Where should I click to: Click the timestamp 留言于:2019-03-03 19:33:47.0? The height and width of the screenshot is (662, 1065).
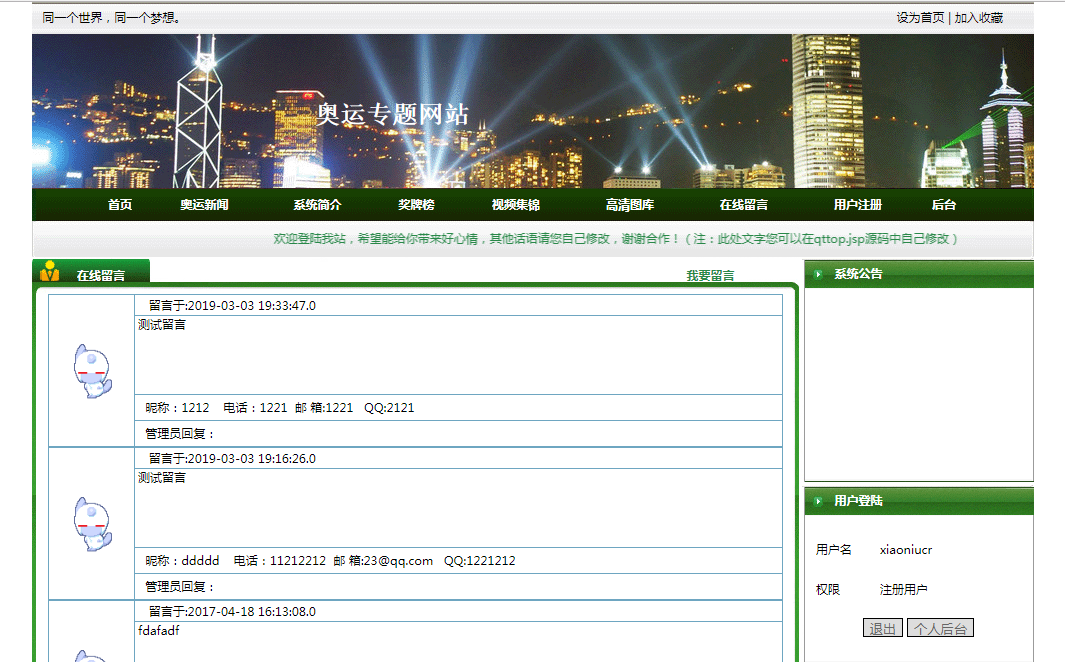pyautogui.click(x=232, y=306)
